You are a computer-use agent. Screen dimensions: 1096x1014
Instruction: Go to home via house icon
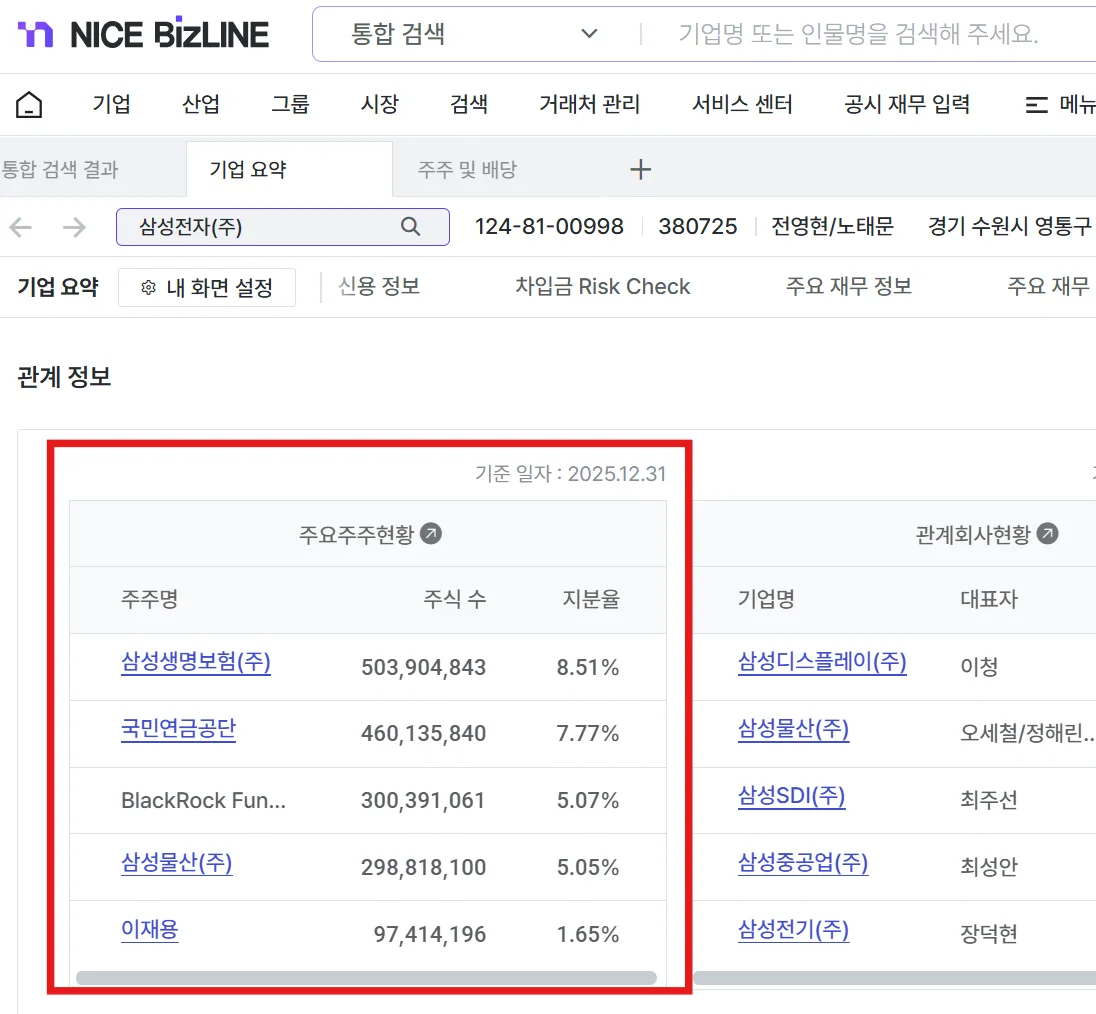30,104
